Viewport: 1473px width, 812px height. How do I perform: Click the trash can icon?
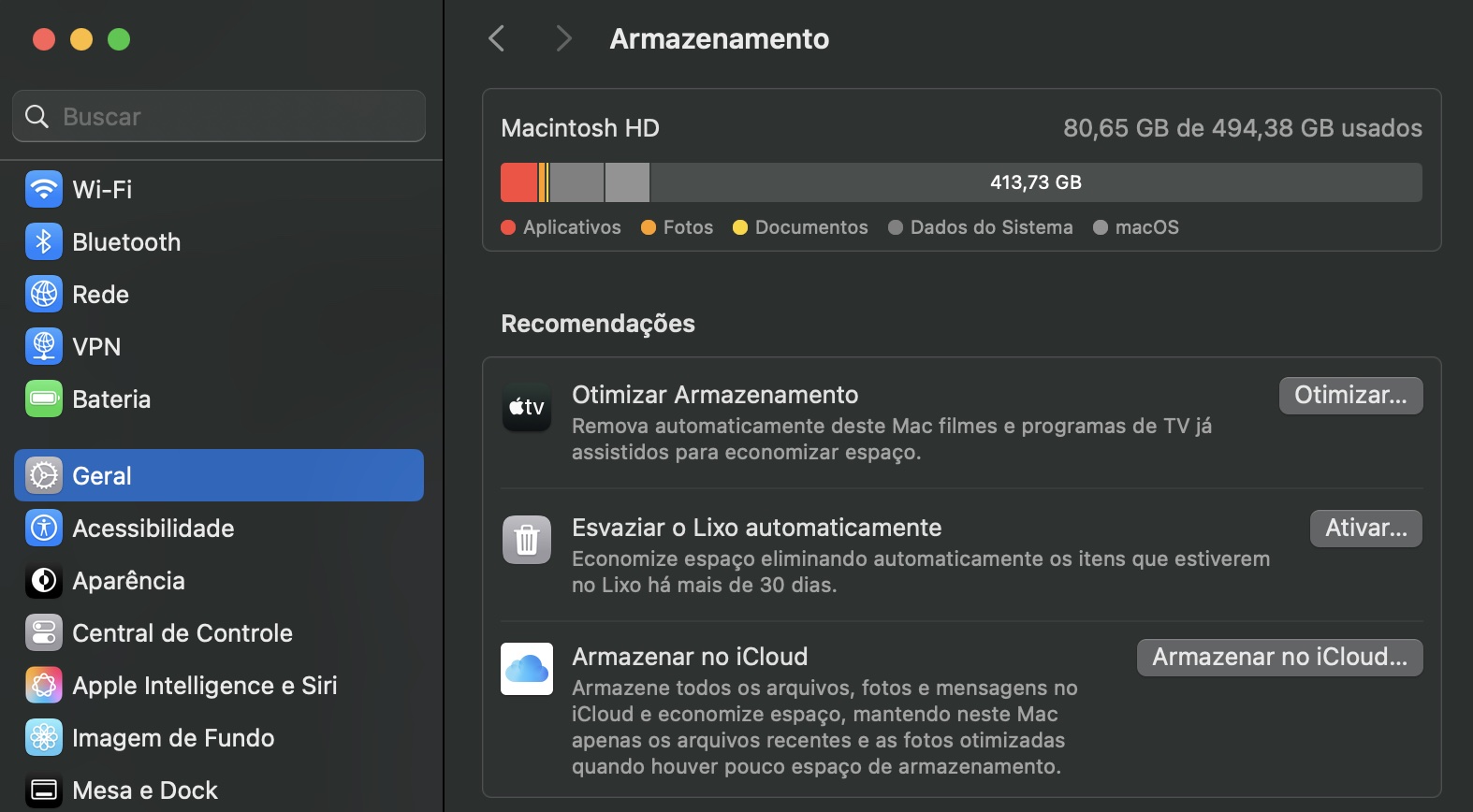(x=527, y=540)
